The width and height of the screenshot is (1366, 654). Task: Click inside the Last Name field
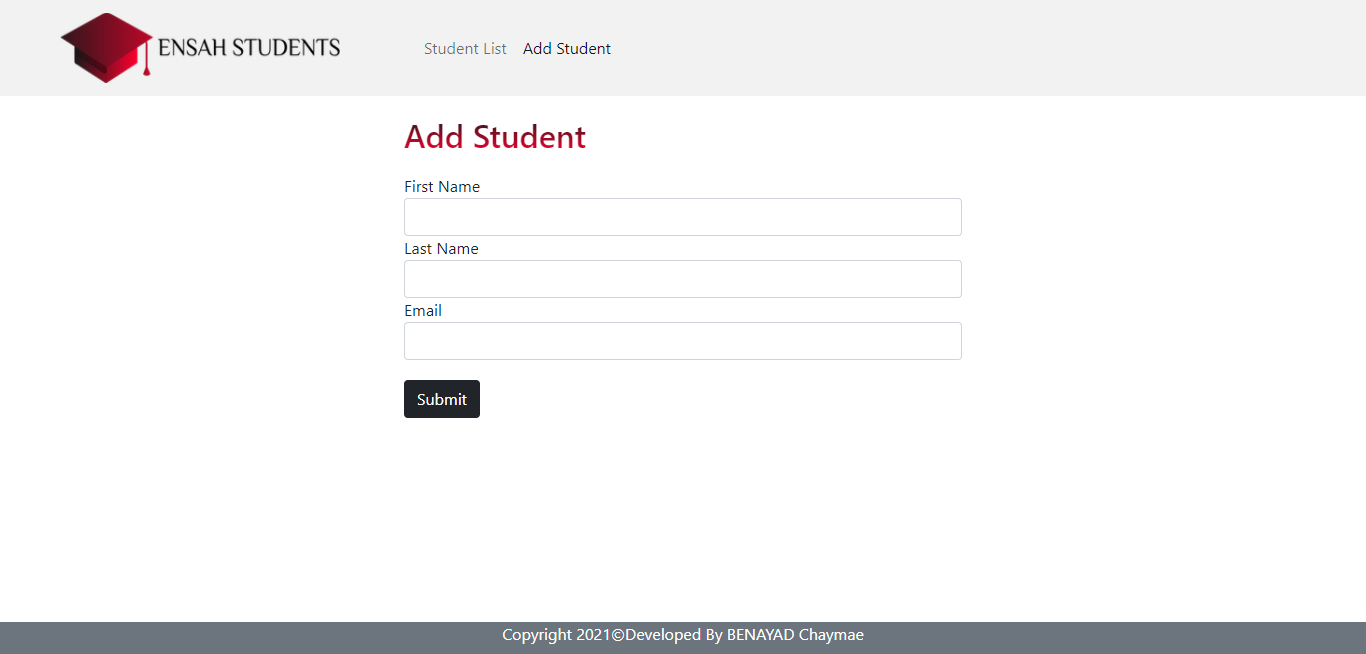pos(682,278)
